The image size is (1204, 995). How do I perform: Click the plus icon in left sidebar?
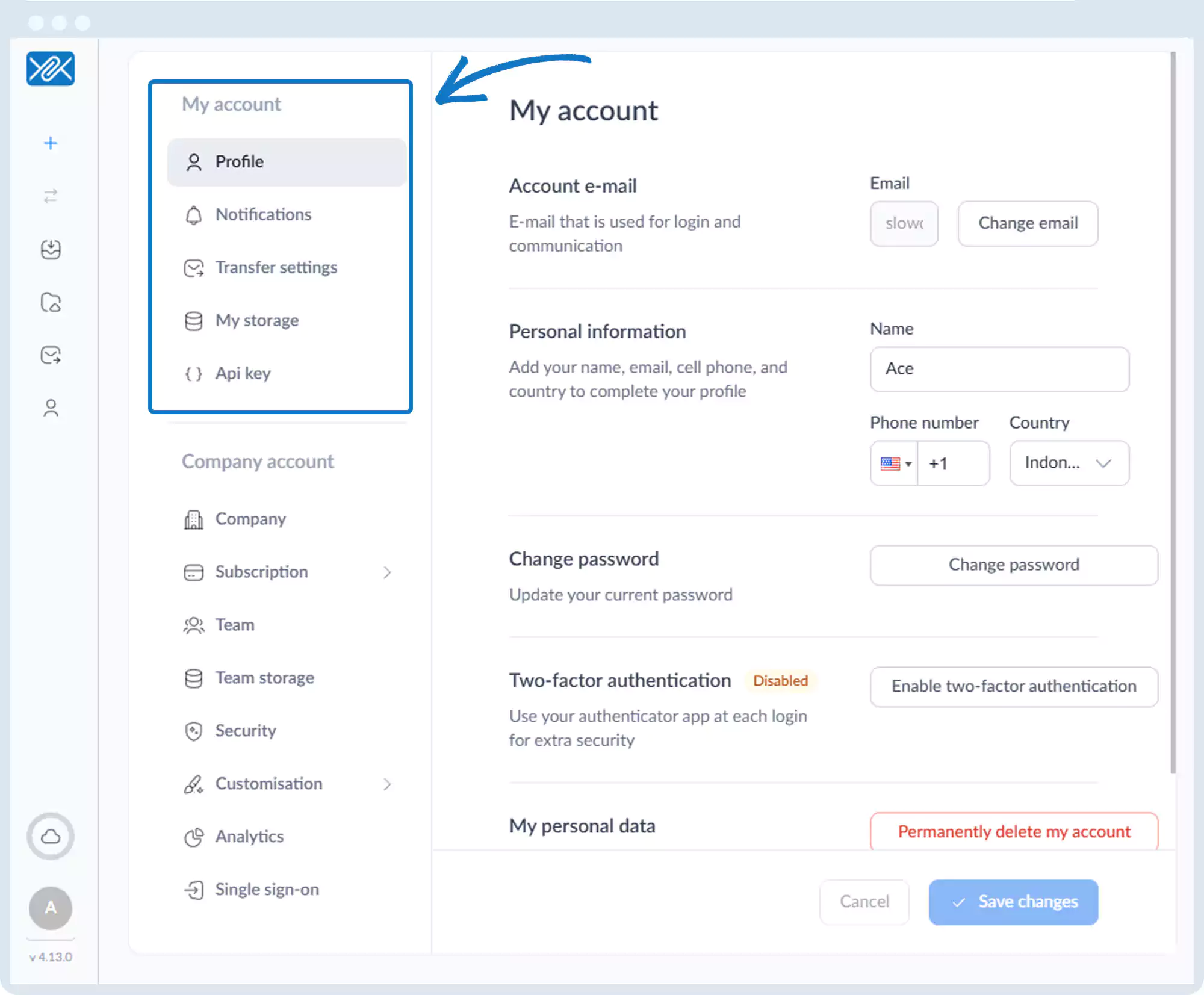pos(51,143)
